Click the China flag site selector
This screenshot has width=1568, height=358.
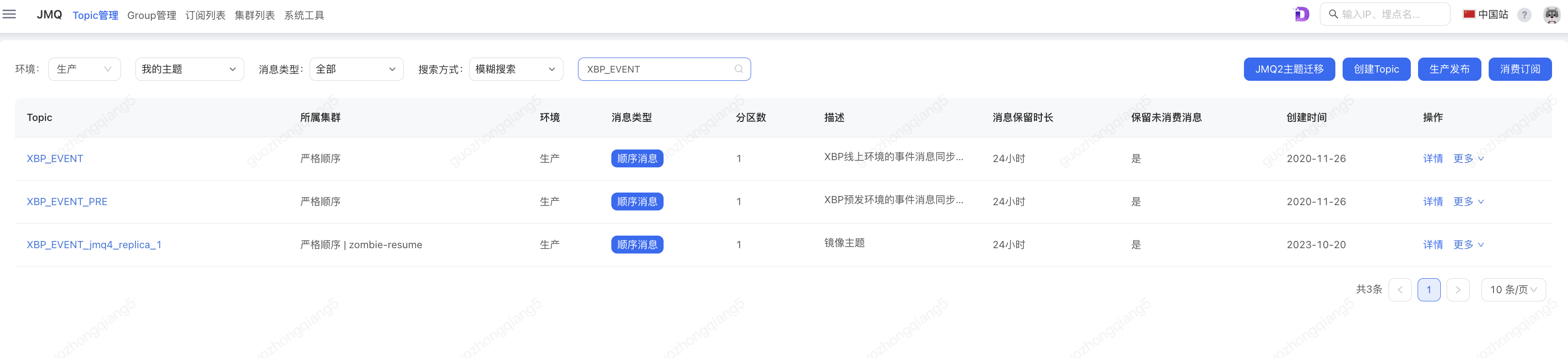1485,15
